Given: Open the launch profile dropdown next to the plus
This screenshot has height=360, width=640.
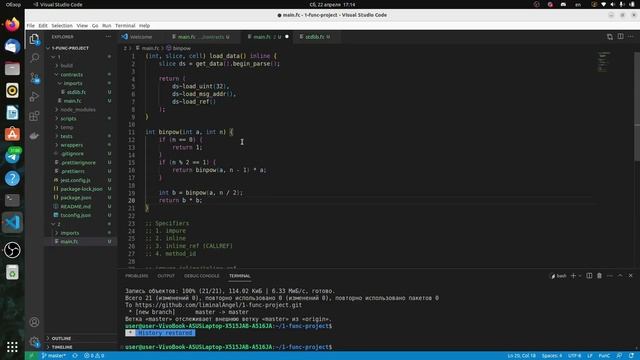Looking at the screenshot, I should click(x=580, y=276).
